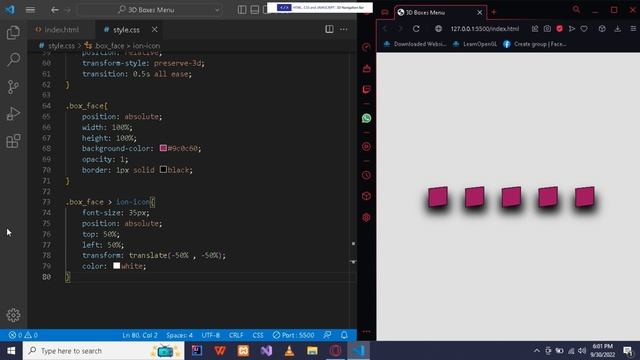Open the VS Code hamburger menu
Screen dimensions: 640x360
click(30, 9)
